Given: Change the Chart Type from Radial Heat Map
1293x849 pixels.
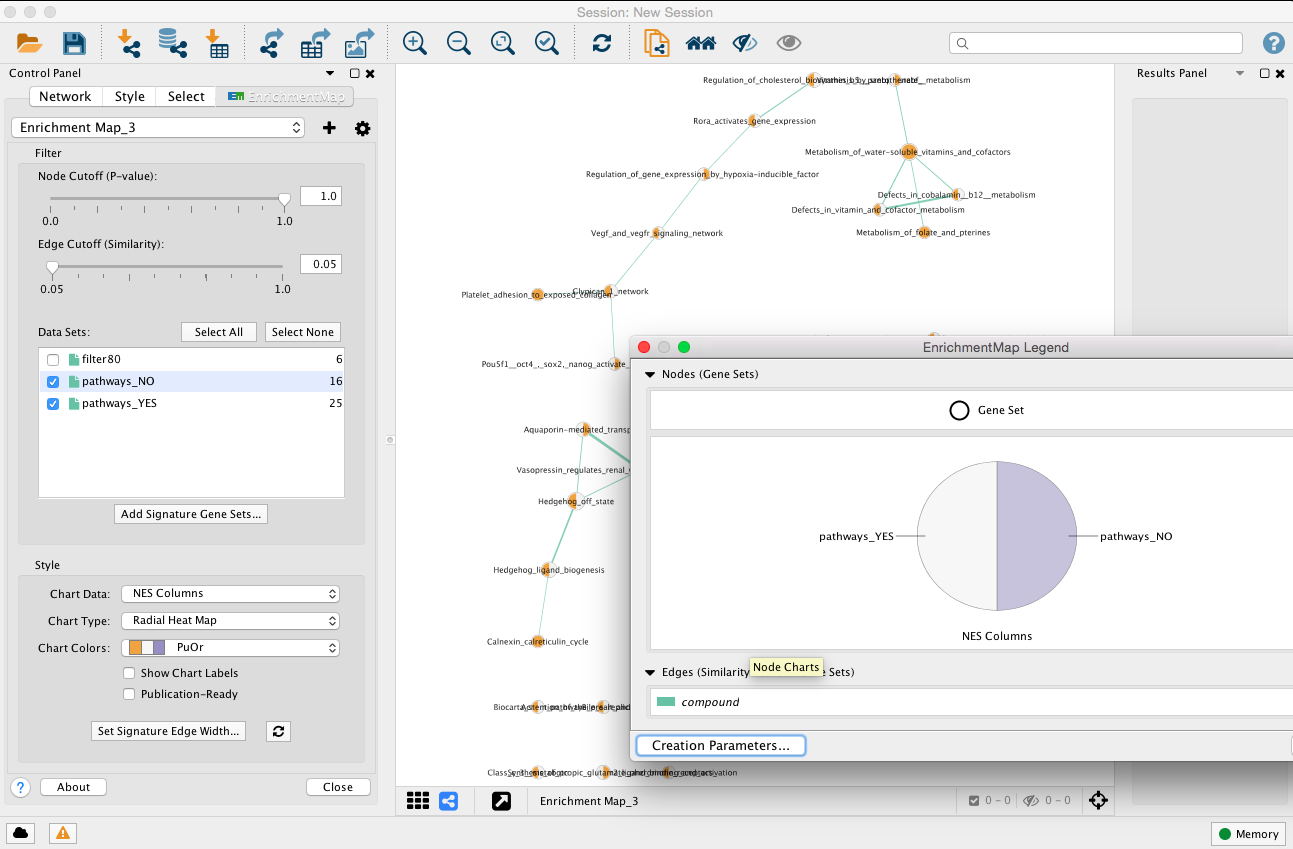Looking at the screenshot, I should [x=230, y=620].
